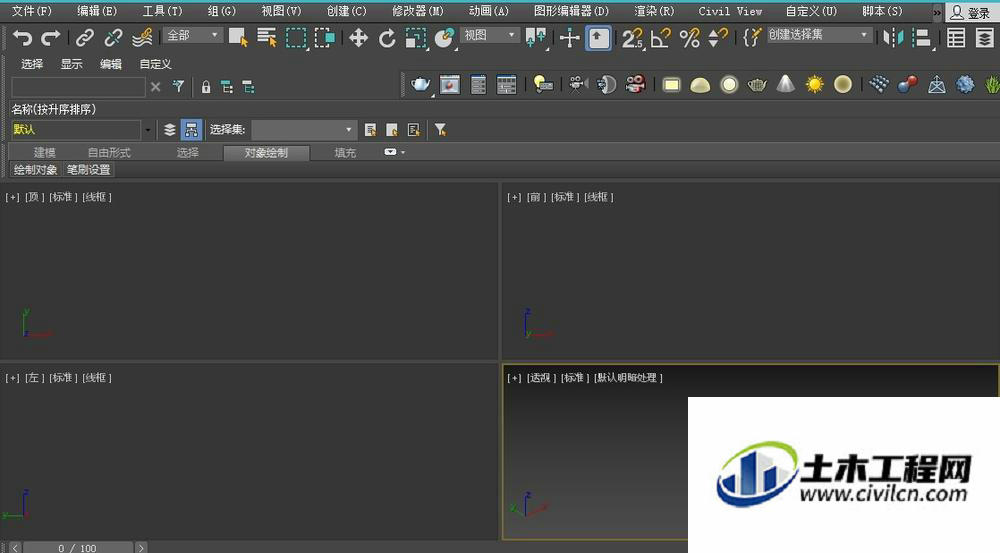Toggle the Layer Explorer icon
The image size is (1000, 553).
[x=985, y=38]
